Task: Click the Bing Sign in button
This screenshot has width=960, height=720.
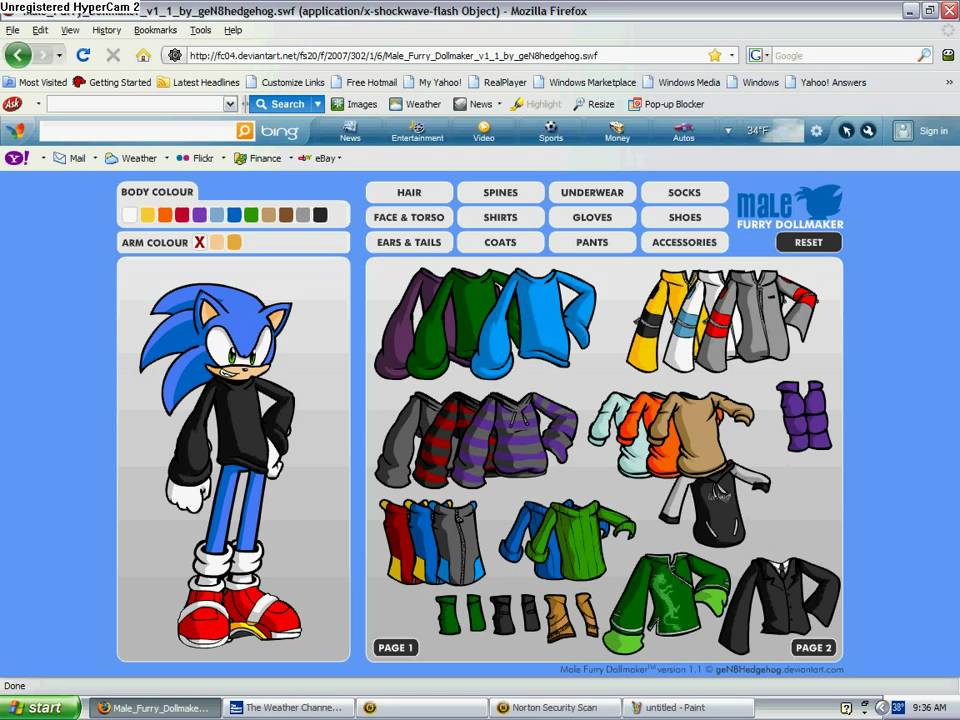Action: pos(920,130)
